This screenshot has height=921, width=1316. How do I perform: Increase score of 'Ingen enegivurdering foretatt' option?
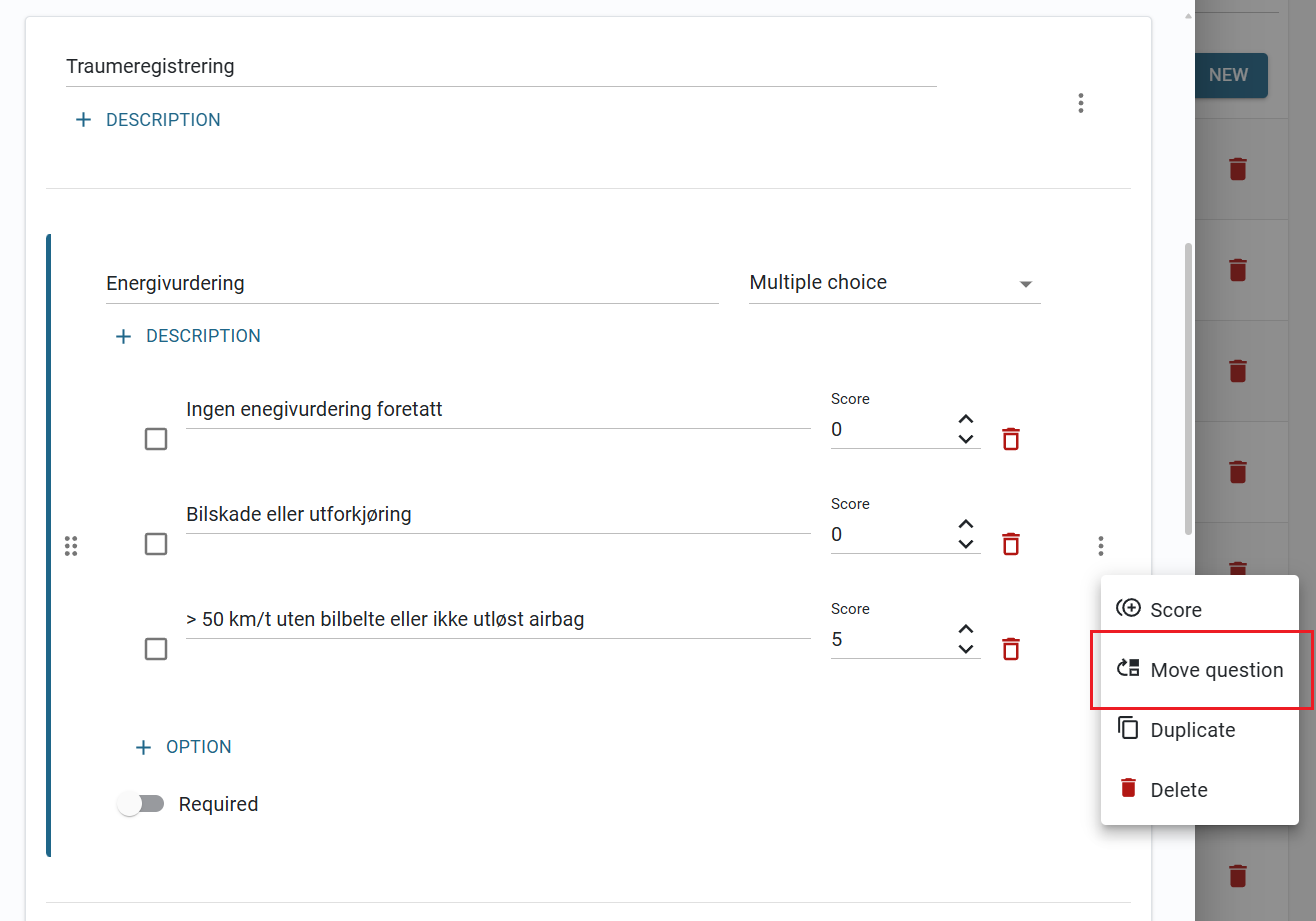[966, 420]
